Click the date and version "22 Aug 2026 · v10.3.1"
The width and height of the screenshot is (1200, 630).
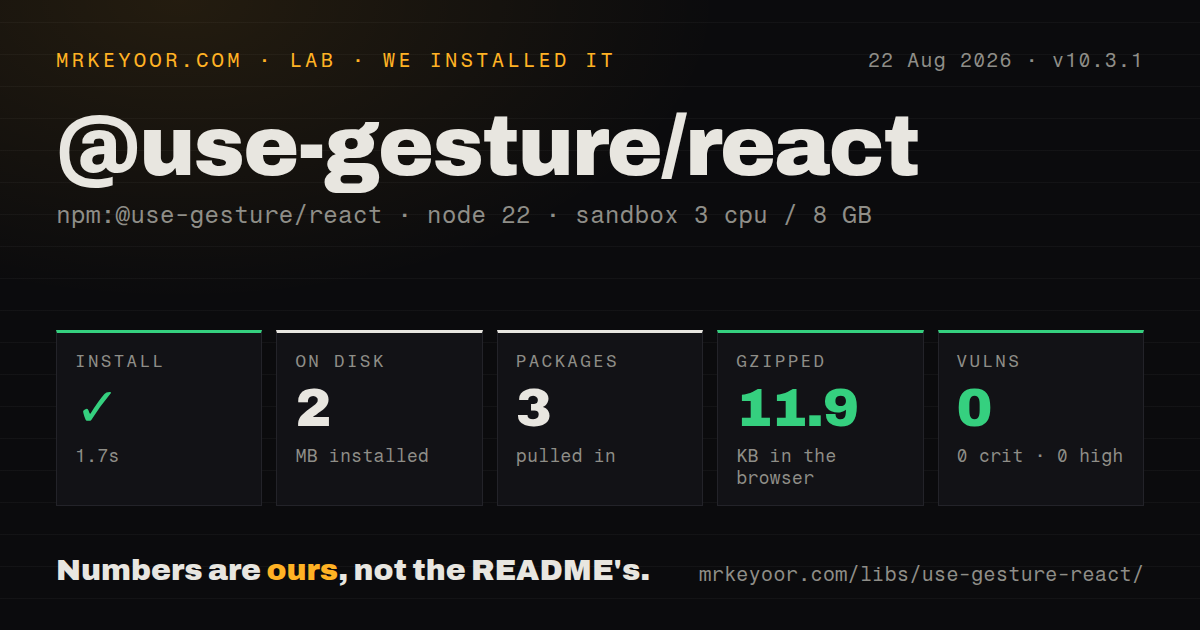[1005, 61]
